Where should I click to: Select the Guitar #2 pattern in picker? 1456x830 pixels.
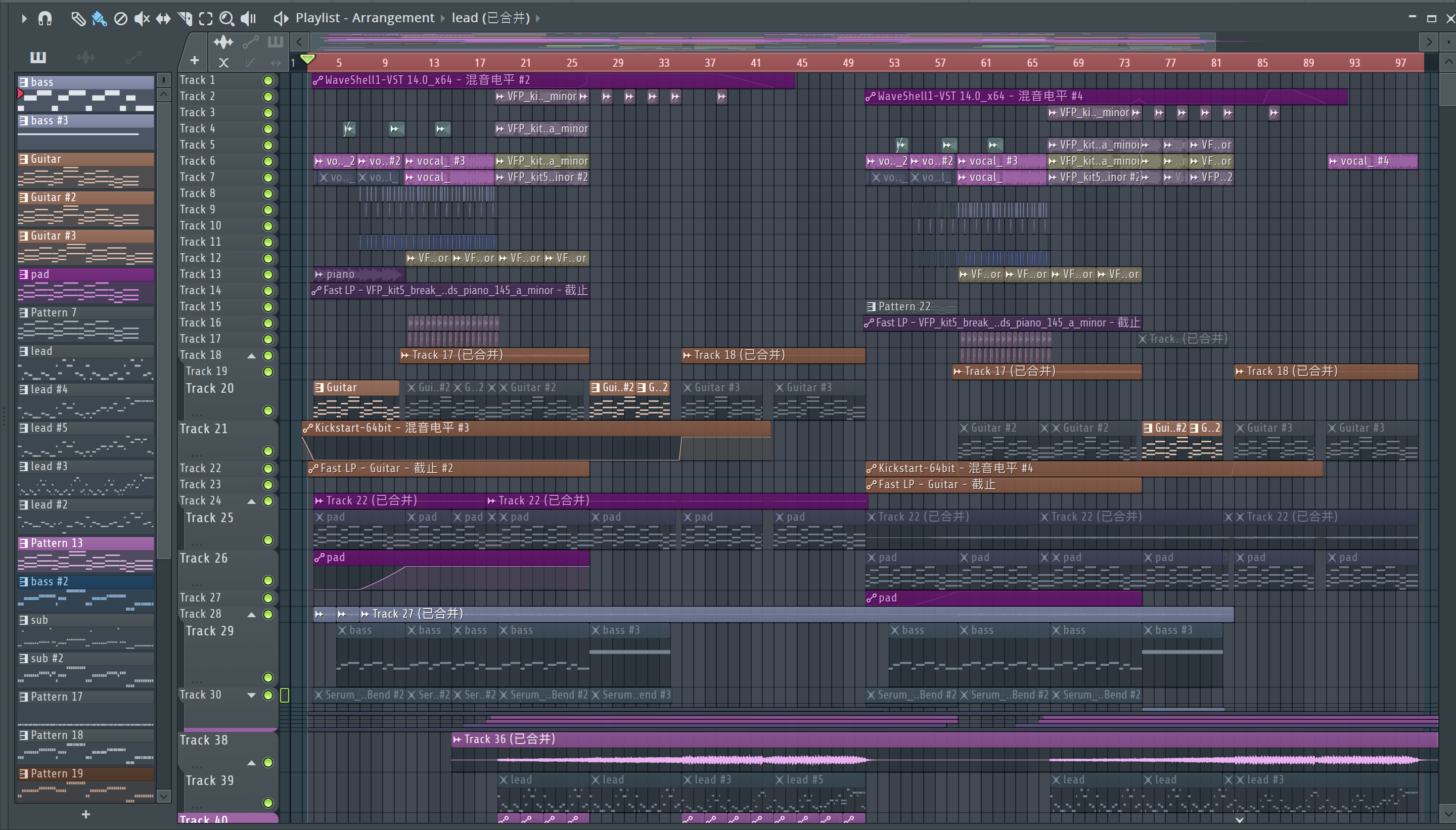85,209
